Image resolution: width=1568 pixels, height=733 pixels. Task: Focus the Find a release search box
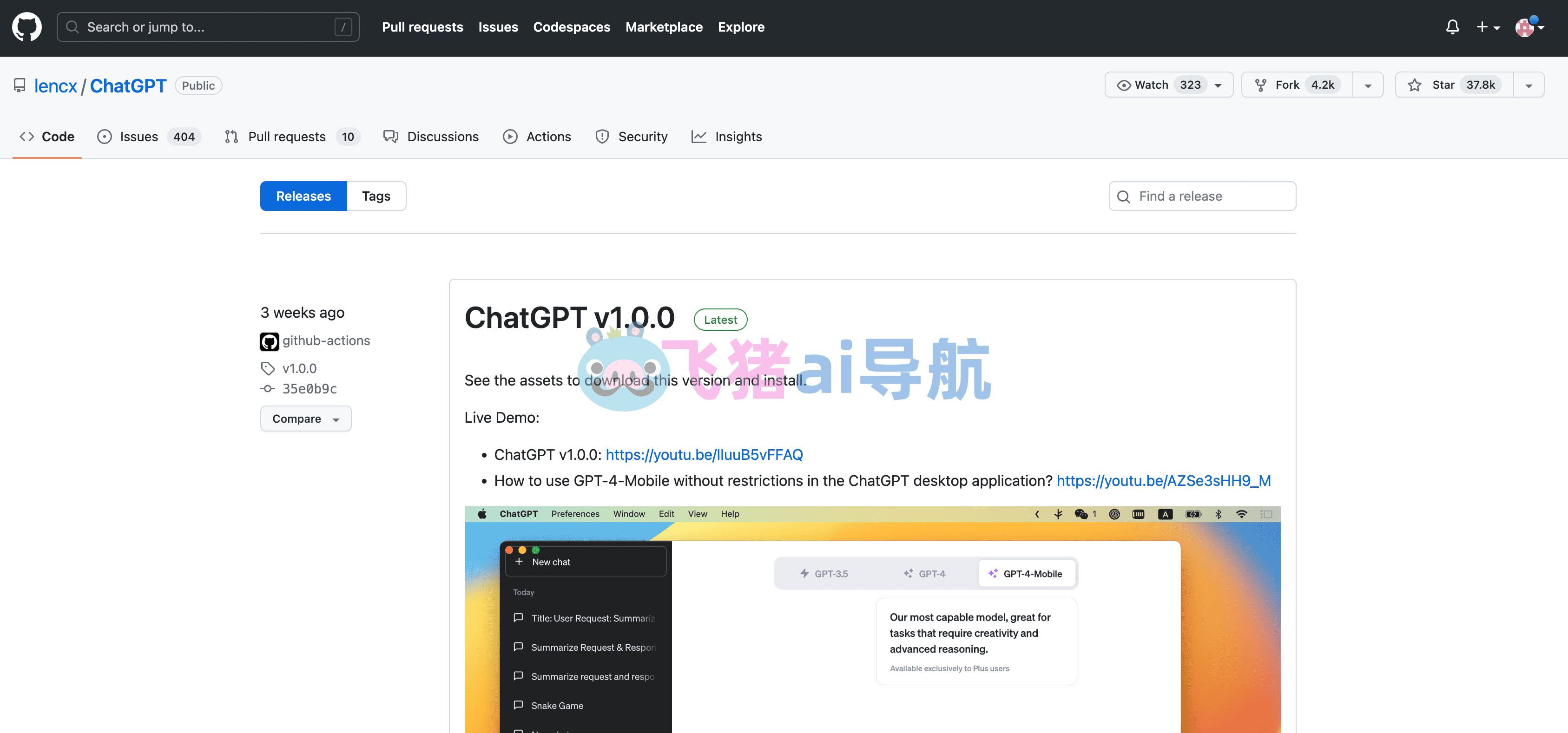pos(1202,196)
